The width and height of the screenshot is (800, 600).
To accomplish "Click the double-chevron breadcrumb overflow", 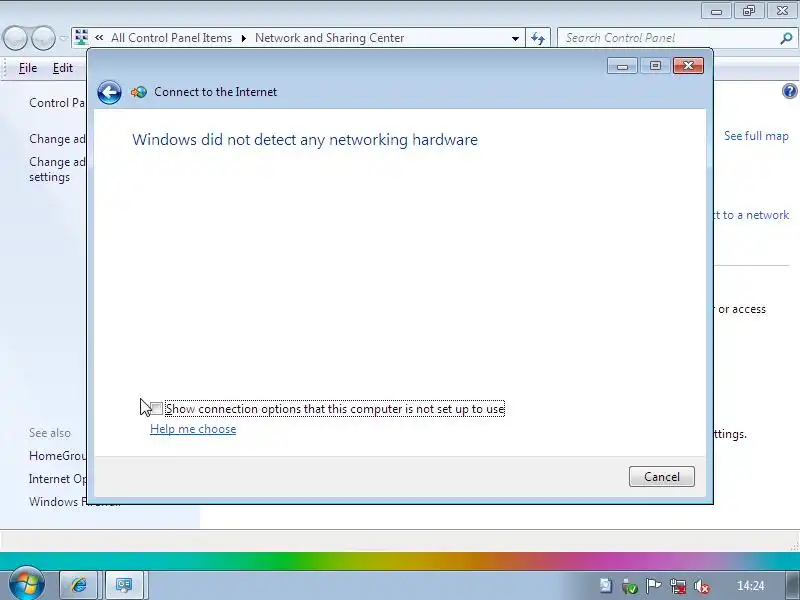I will (99, 38).
